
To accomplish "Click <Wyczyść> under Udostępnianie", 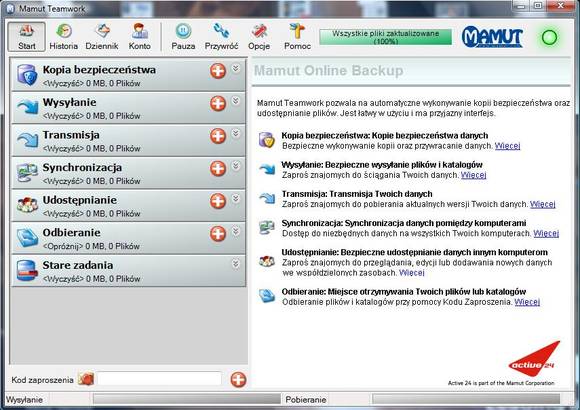I will coord(63,214).
